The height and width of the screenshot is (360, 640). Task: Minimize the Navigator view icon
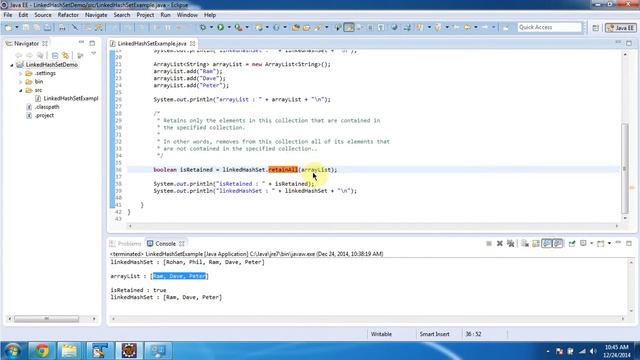81,43
